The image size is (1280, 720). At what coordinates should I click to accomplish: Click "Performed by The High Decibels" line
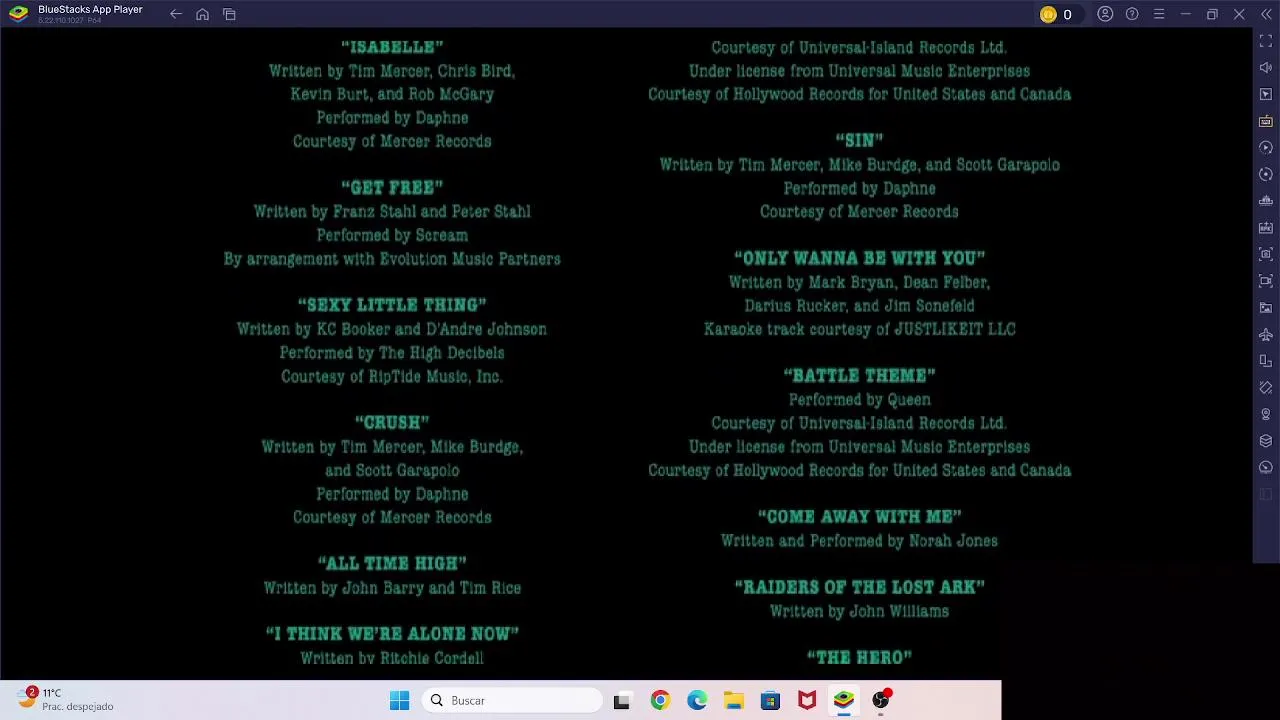pyautogui.click(x=392, y=353)
